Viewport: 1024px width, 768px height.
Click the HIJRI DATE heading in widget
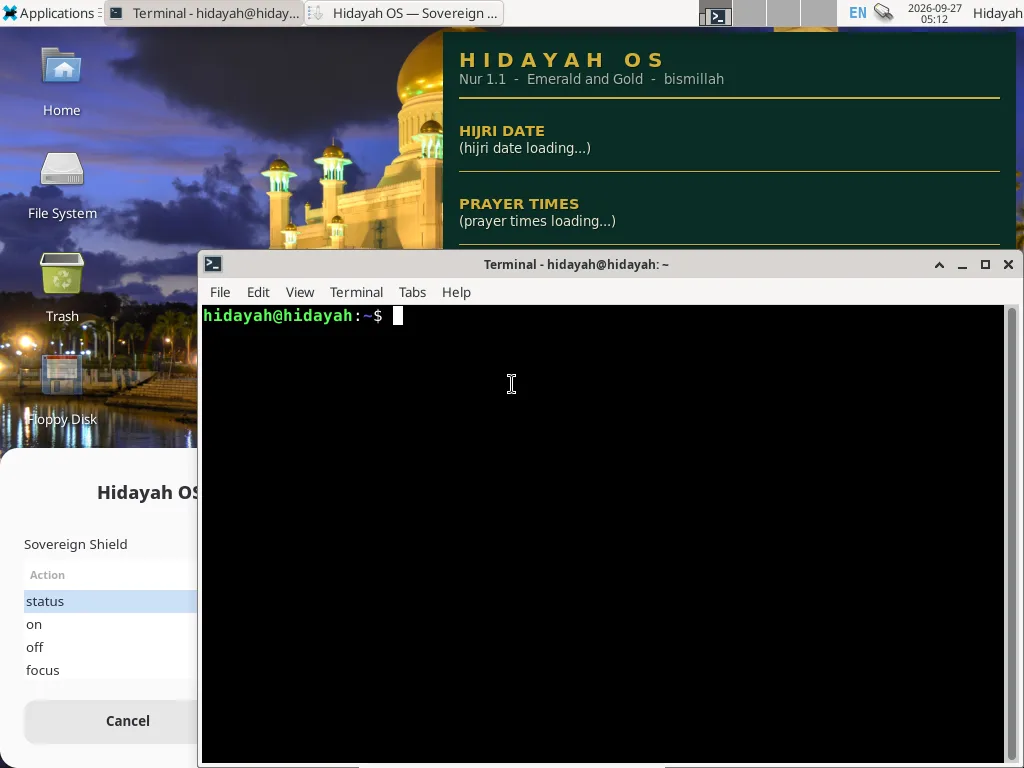tap(502, 131)
